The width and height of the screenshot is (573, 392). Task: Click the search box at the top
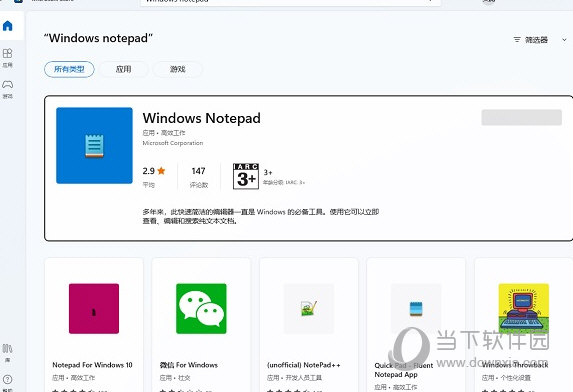291,2
